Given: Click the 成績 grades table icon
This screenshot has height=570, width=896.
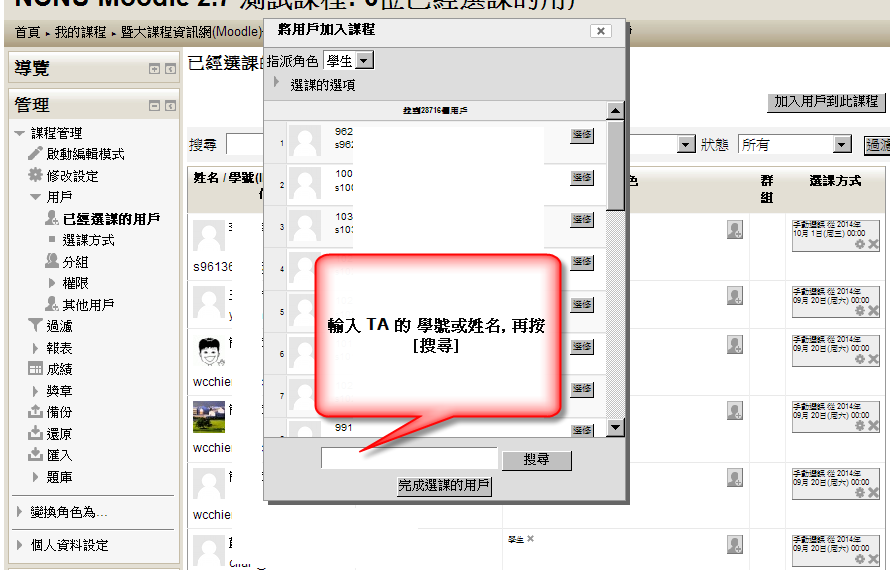Looking at the screenshot, I should [x=36, y=369].
